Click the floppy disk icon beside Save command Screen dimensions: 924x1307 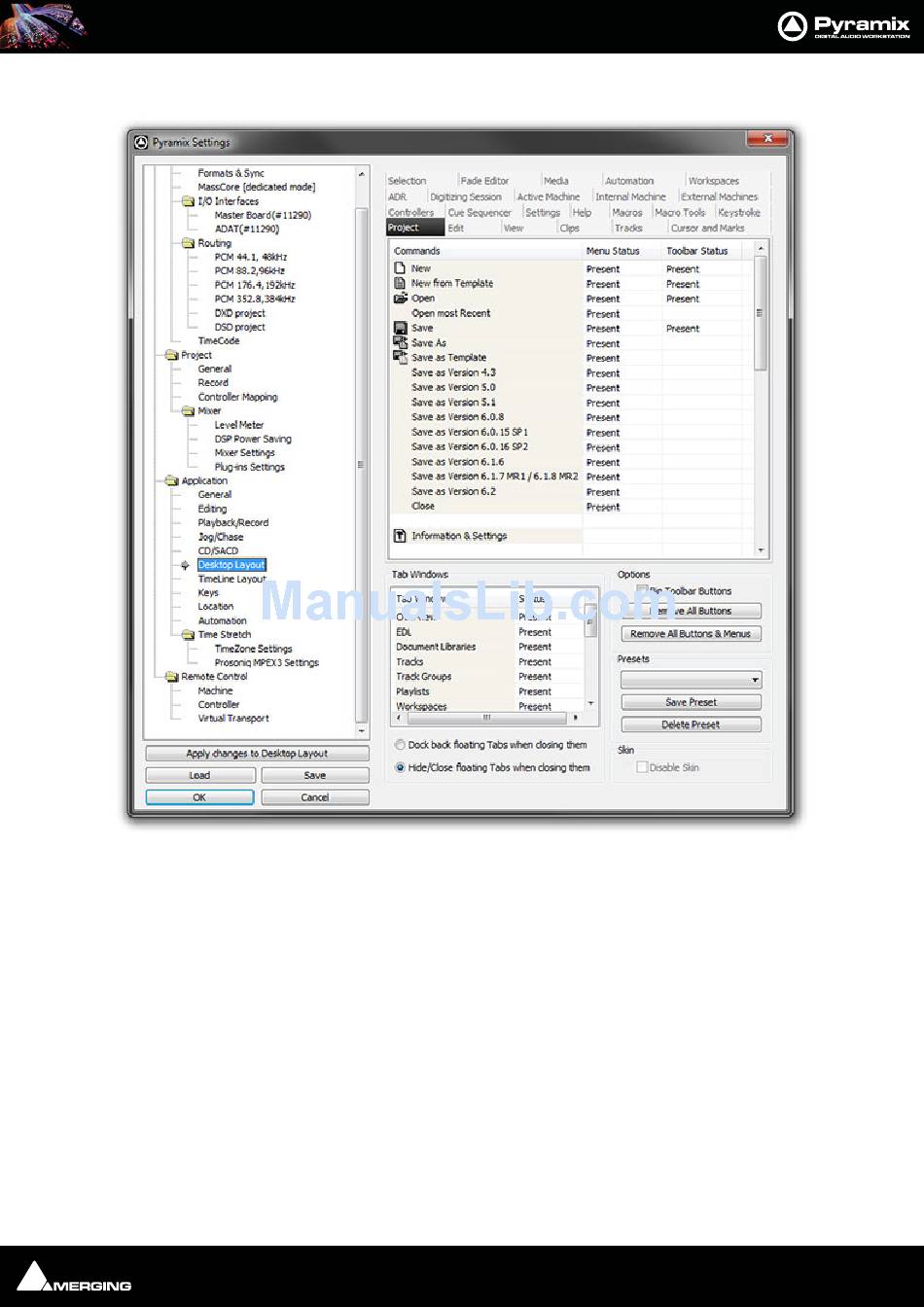tap(400, 328)
